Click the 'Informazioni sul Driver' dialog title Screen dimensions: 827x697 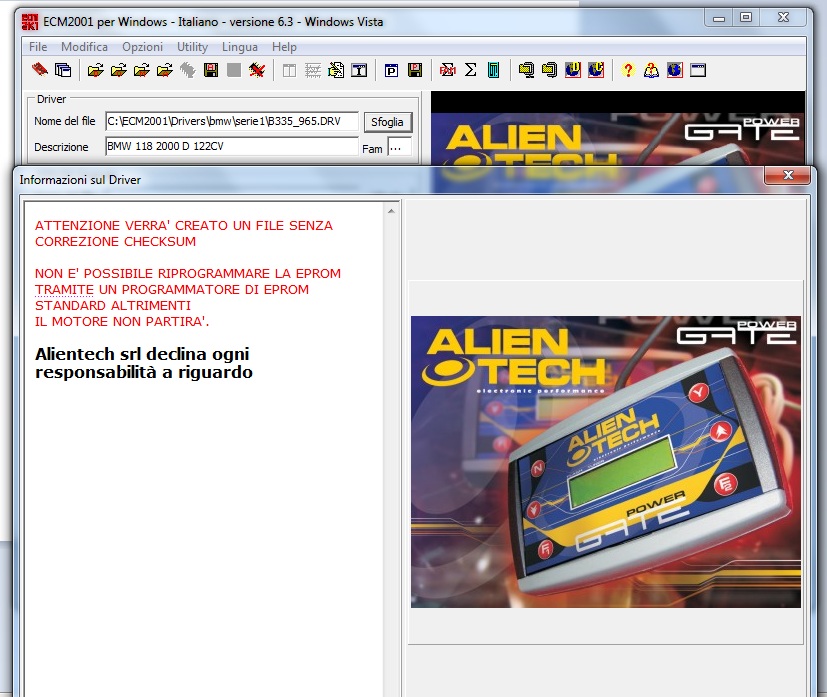(x=80, y=180)
